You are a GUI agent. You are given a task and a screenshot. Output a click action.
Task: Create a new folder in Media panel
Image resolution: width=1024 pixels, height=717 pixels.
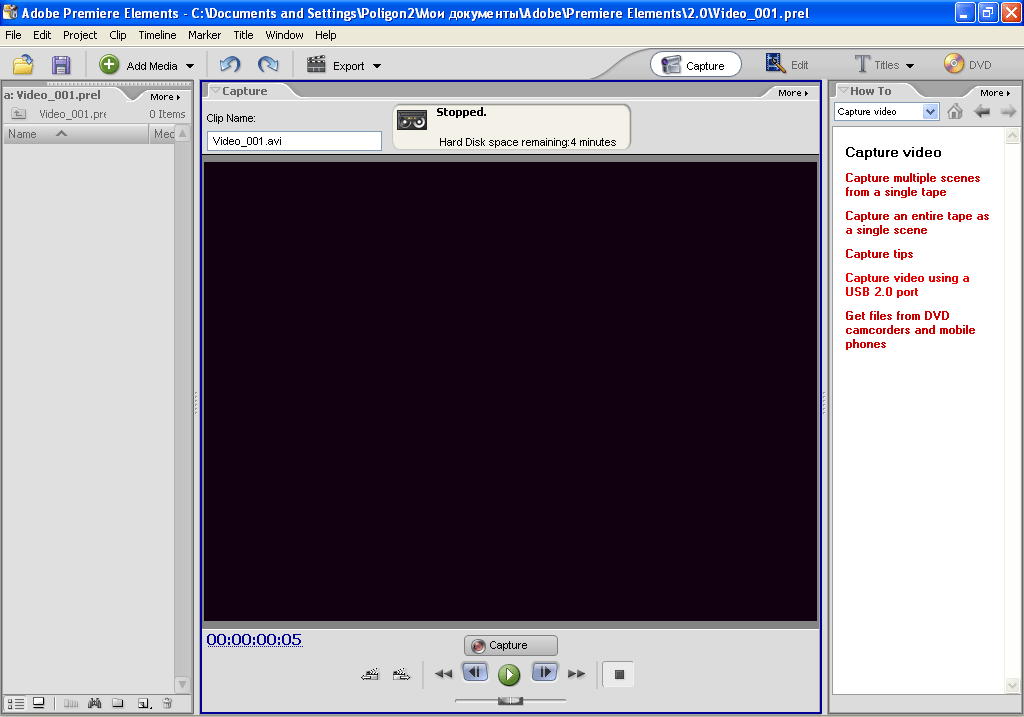click(x=118, y=703)
